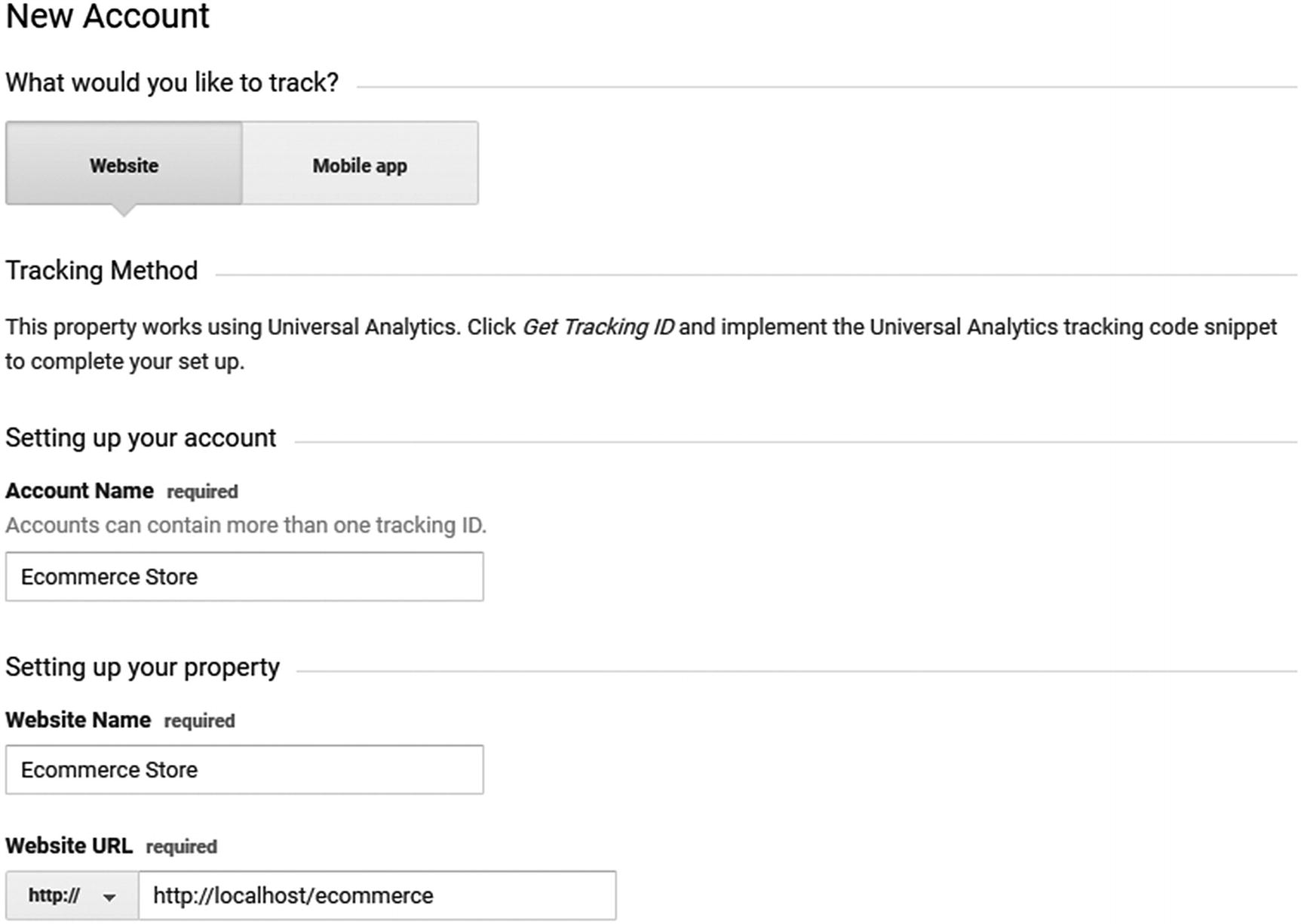
Task: Click the Account Name input field
Action: [x=244, y=577]
